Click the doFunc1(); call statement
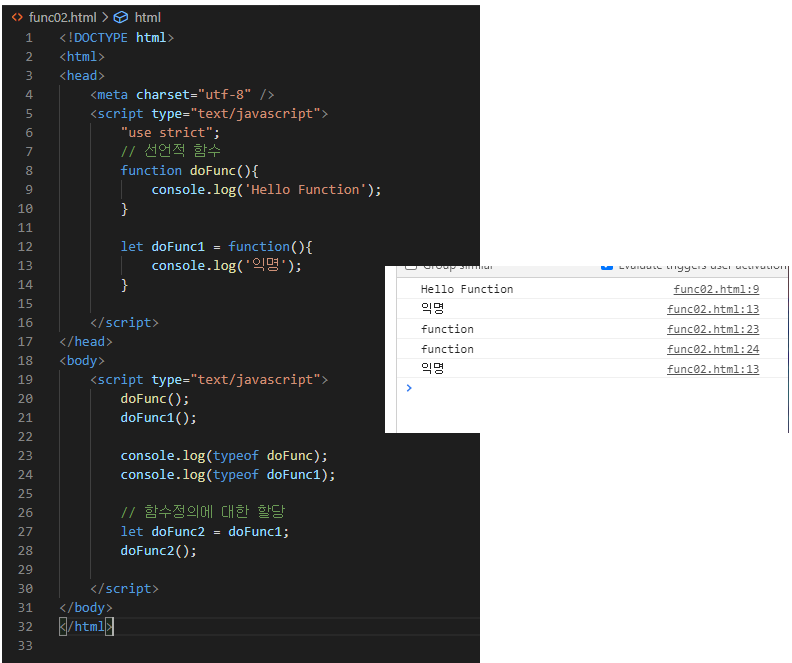The width and height of the screenshot is (792, 663). 159,418
